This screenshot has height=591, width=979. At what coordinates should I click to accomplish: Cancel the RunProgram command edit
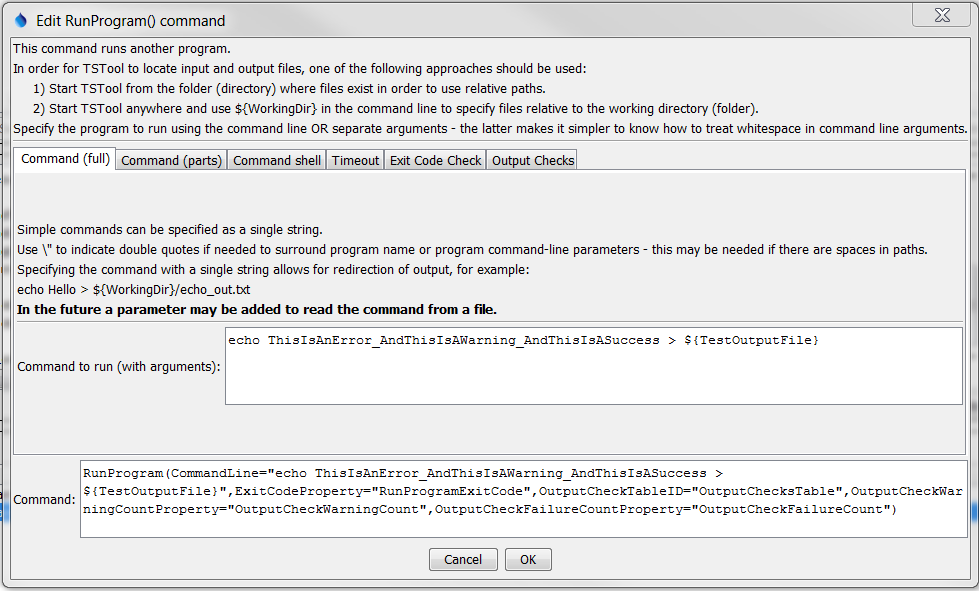463,559
